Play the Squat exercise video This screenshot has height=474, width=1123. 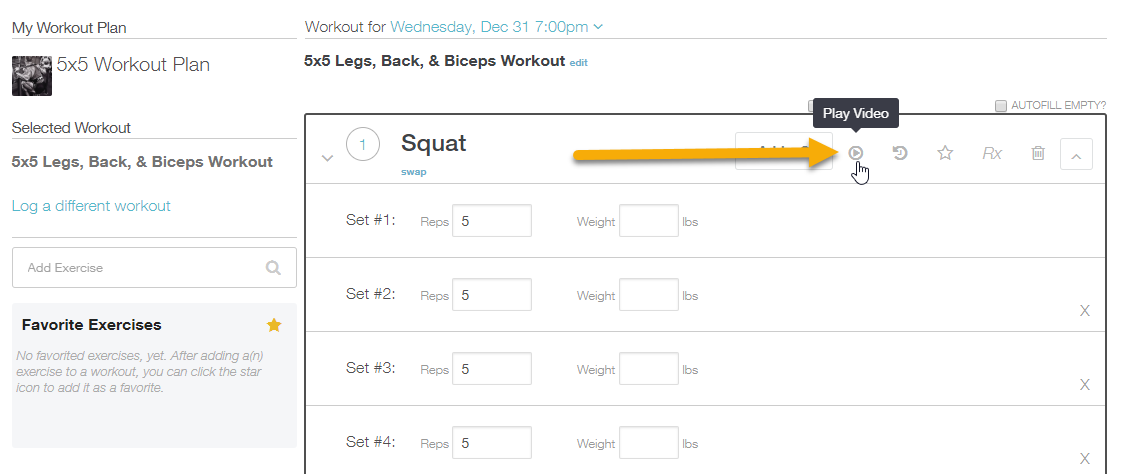point(856,153)
